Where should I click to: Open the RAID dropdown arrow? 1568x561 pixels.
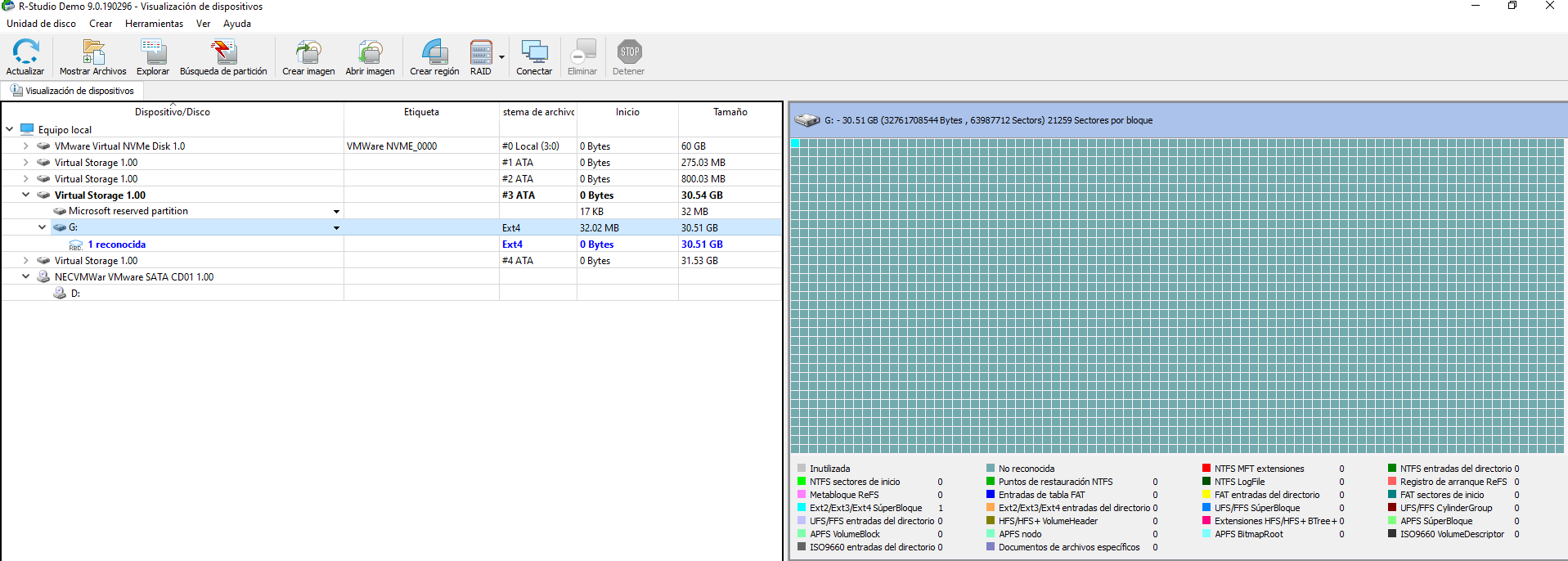point(501,57)
